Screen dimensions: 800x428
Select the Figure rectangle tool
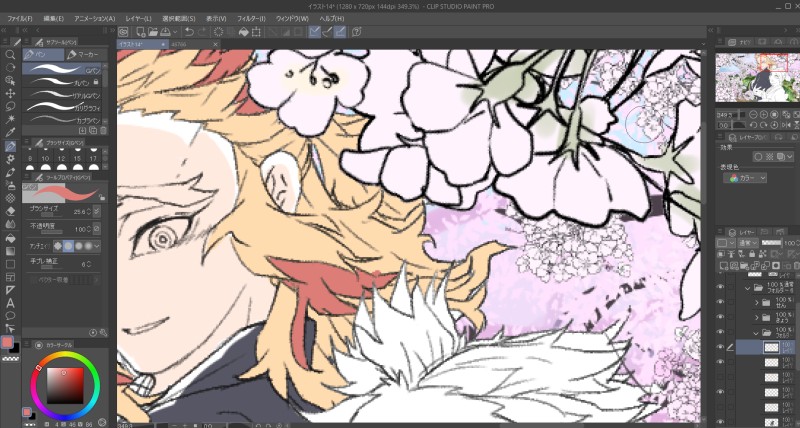click(x=10, y=264)
